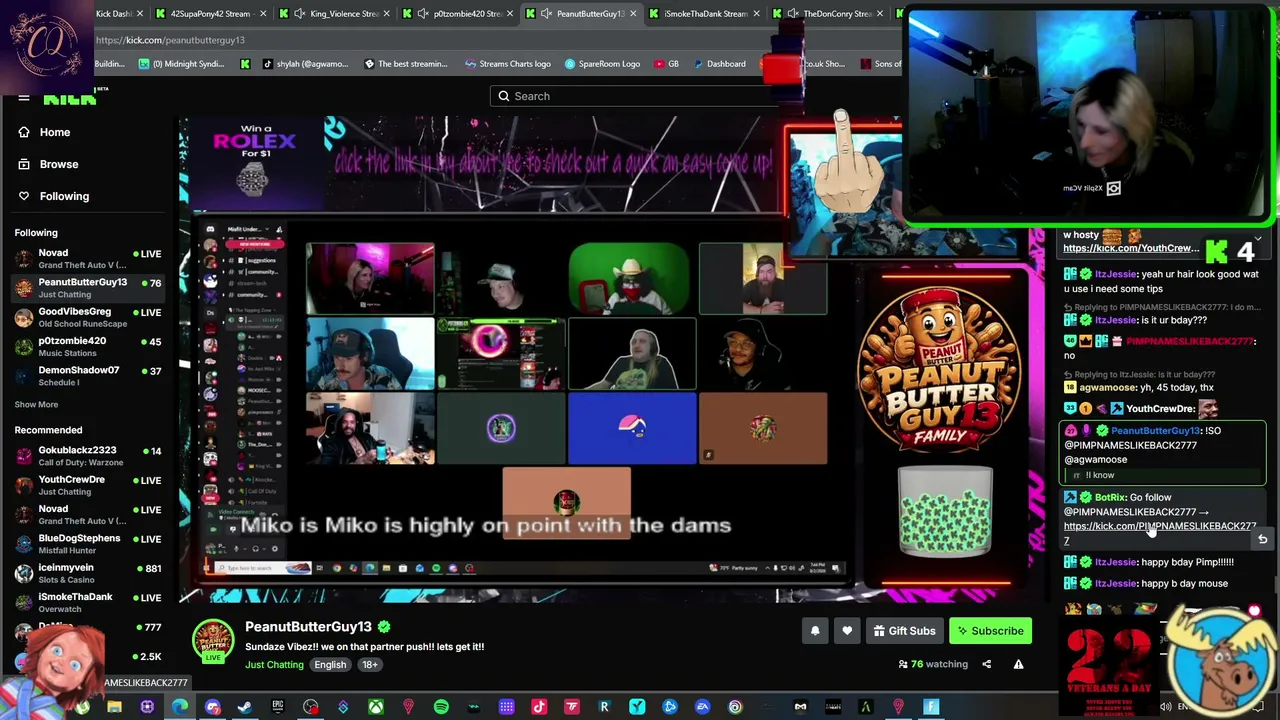Open the kick.com/YouthCrewDre link in chat
This screenshot has width=1280, height=720.
(x=1130, y=248)
